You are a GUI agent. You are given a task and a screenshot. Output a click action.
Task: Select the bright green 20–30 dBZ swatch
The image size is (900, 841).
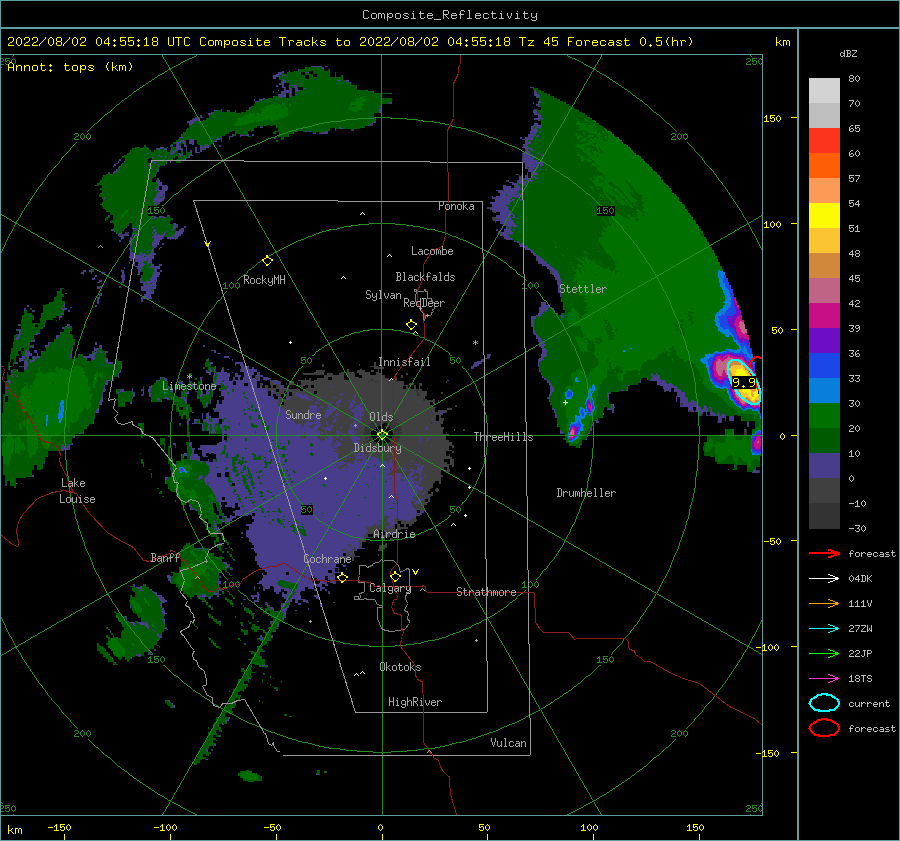point(824,416)
